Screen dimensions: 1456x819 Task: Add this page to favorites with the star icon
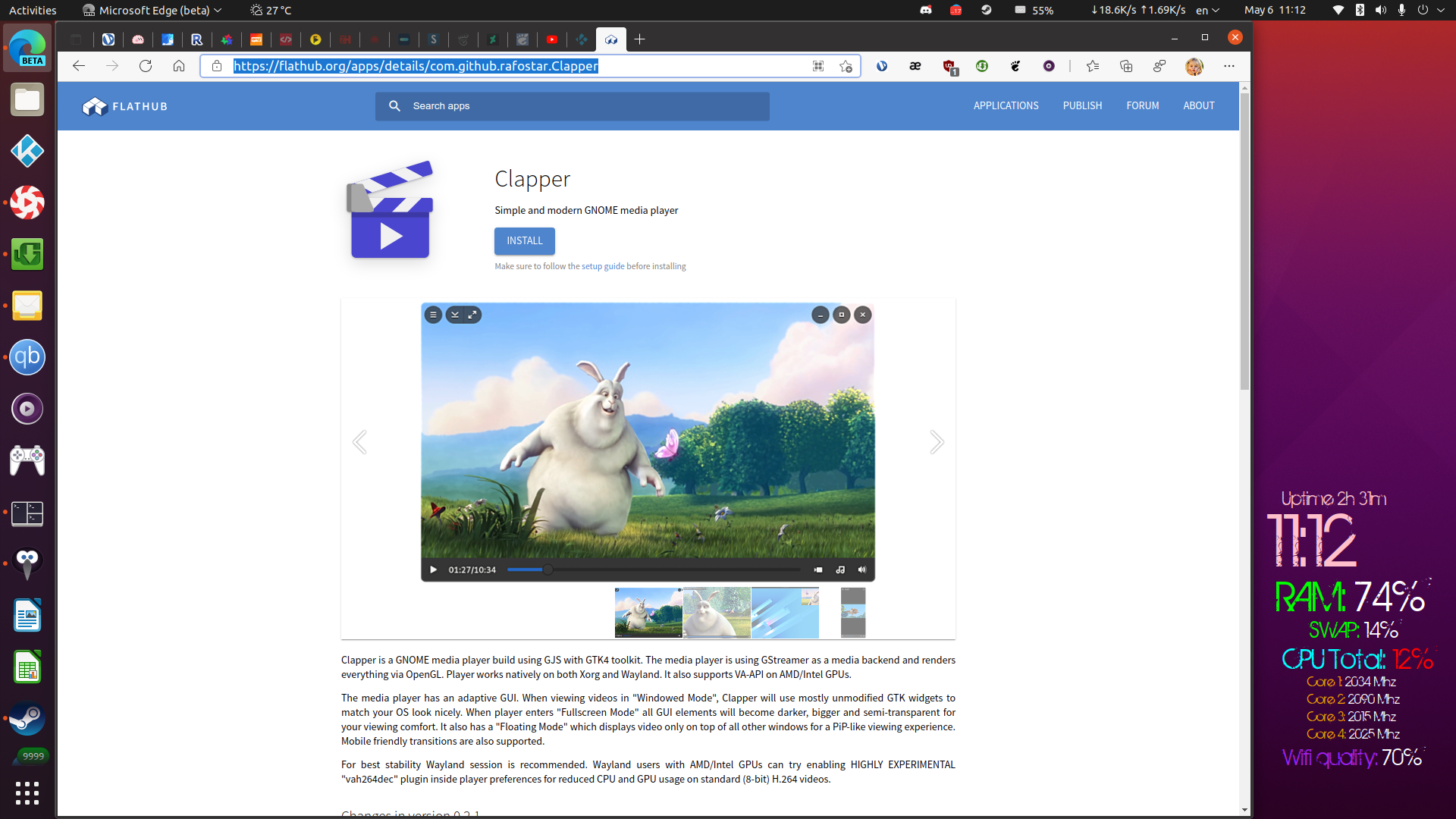pos(846,66)
